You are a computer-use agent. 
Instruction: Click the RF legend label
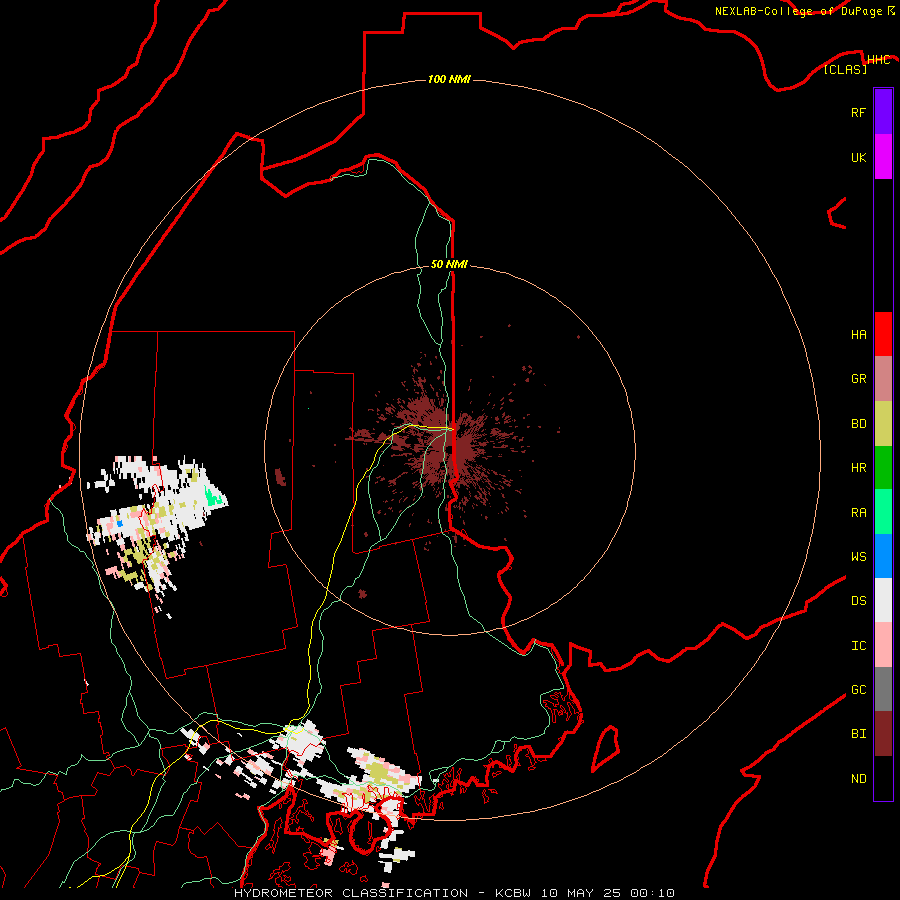(858, 112)
